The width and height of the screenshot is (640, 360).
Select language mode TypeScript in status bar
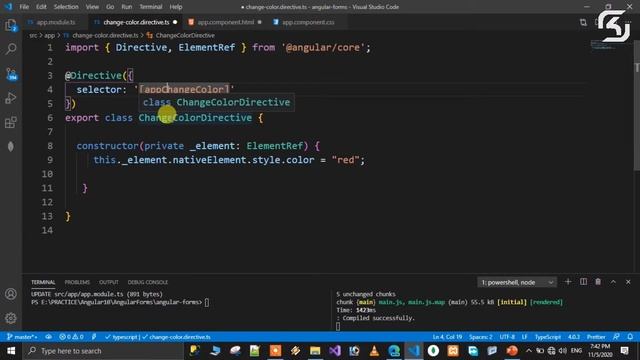click(x=548, y=337)
